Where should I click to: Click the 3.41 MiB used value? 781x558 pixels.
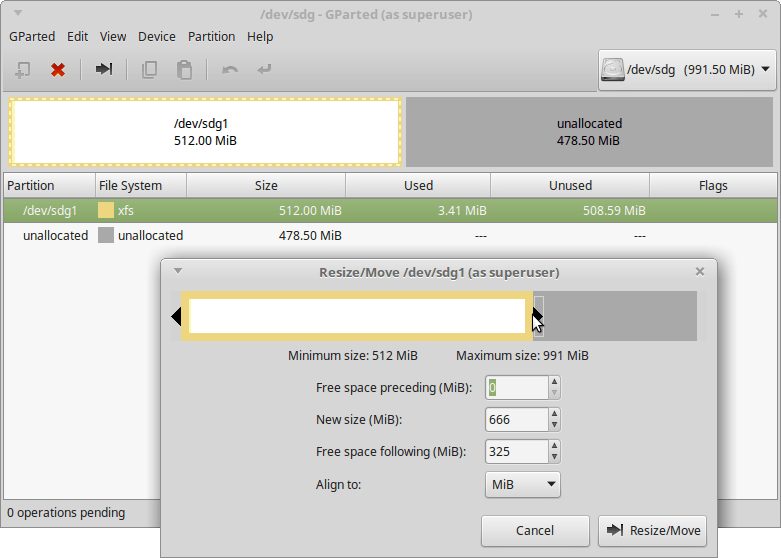(x=462, y=210)
